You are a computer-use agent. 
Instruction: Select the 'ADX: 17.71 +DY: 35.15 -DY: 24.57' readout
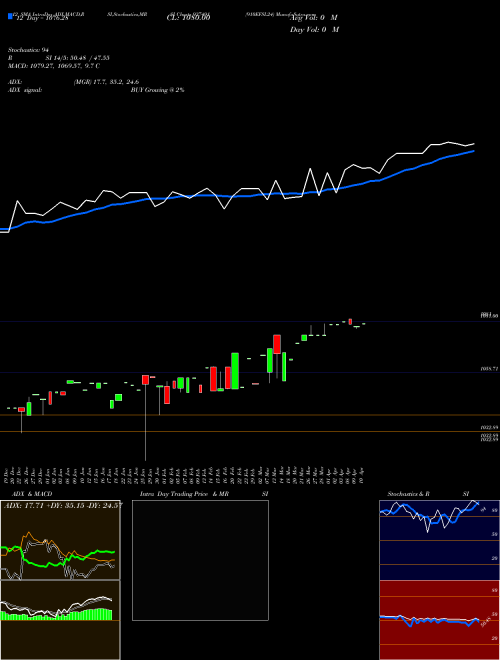(63, 505)
